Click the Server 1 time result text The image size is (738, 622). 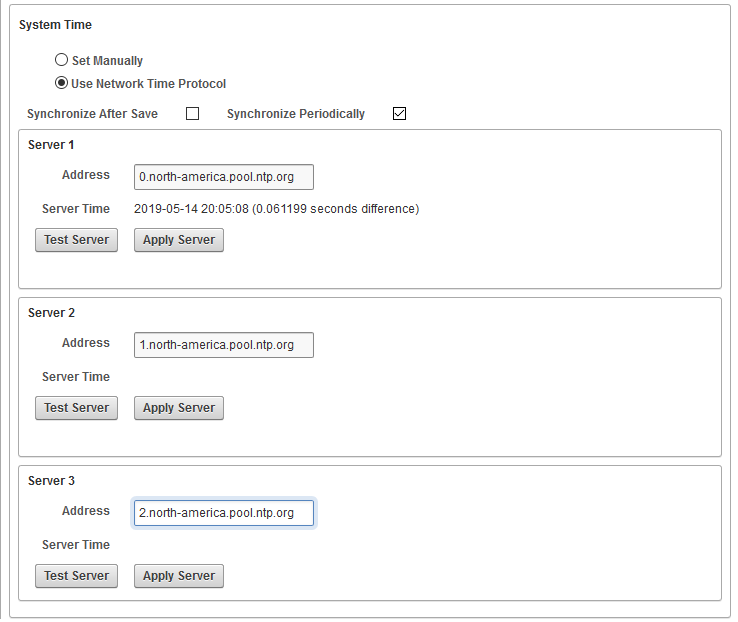click(276, 209)
